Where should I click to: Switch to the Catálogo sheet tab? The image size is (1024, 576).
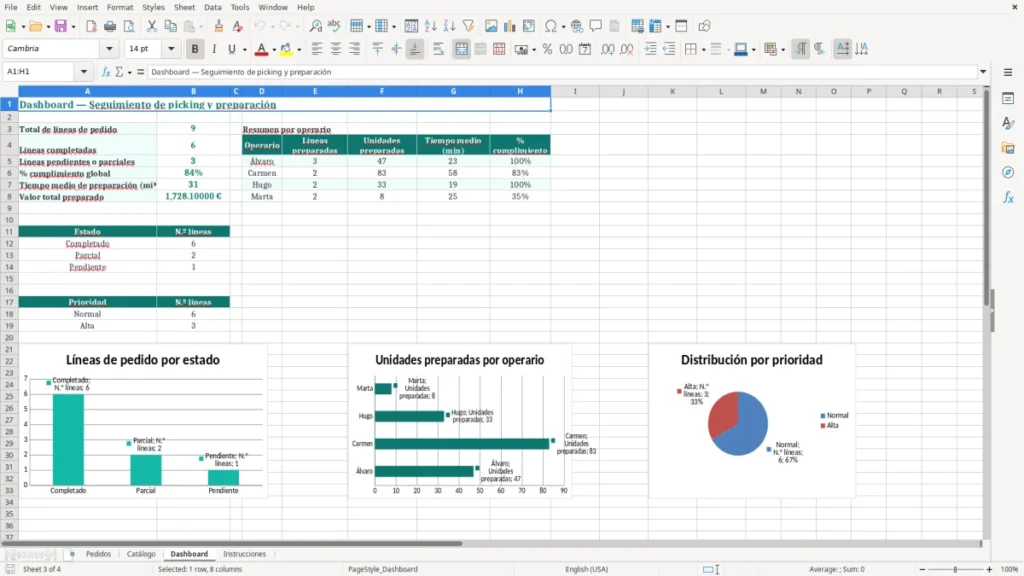coord(141,554)
